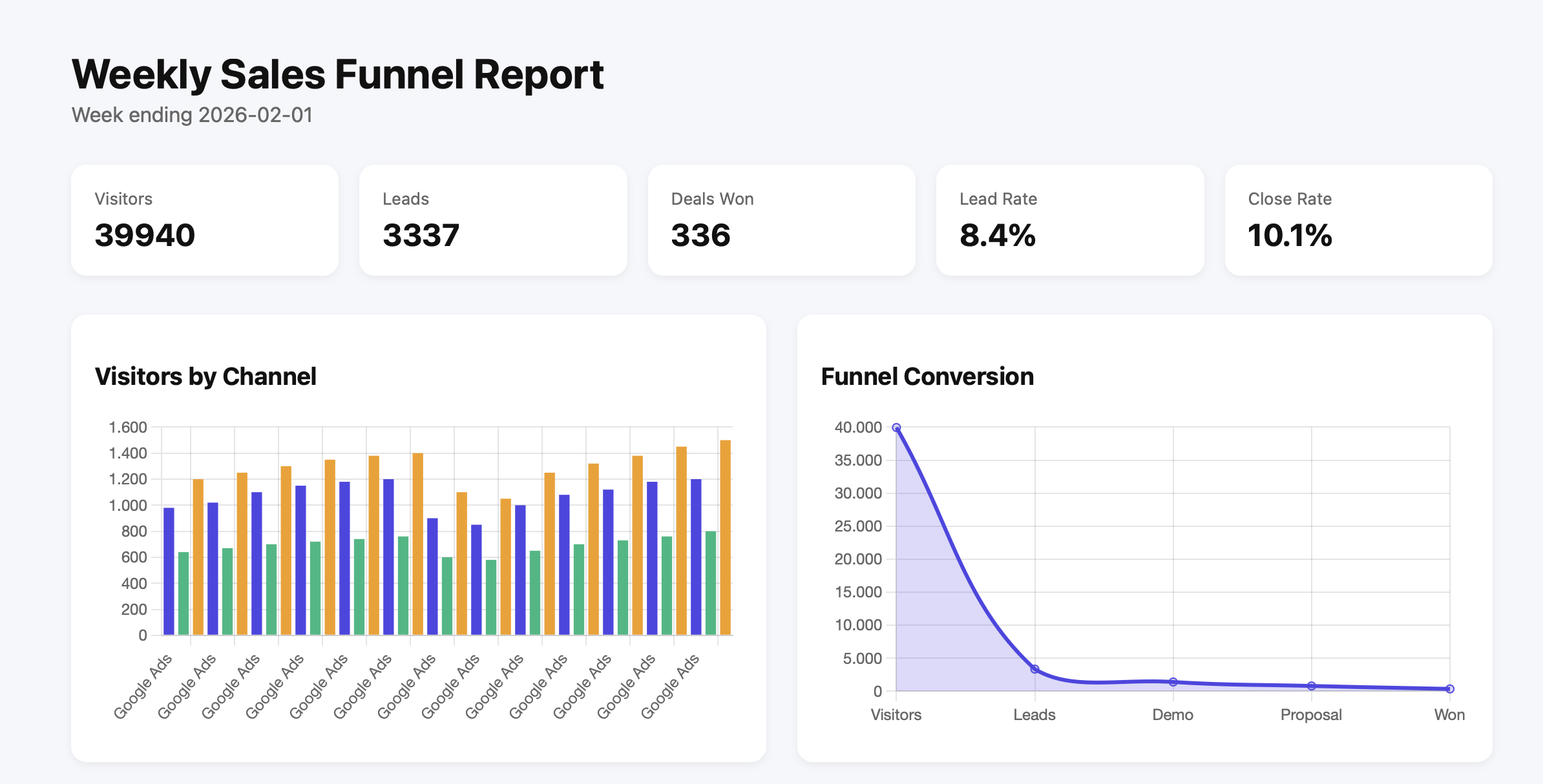Screen dimensions: 1543x784
Task: Select the Demo axis label on the funnel chart
Action: (x=1173, y=715)
